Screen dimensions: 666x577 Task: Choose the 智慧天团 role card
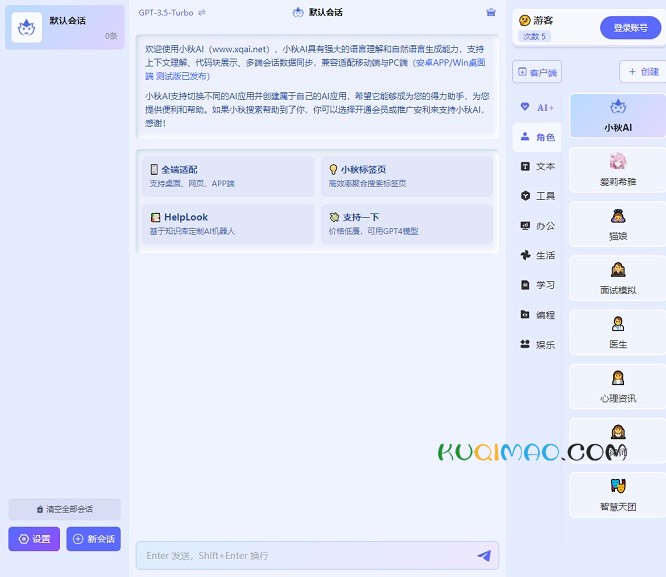point(618,495)
